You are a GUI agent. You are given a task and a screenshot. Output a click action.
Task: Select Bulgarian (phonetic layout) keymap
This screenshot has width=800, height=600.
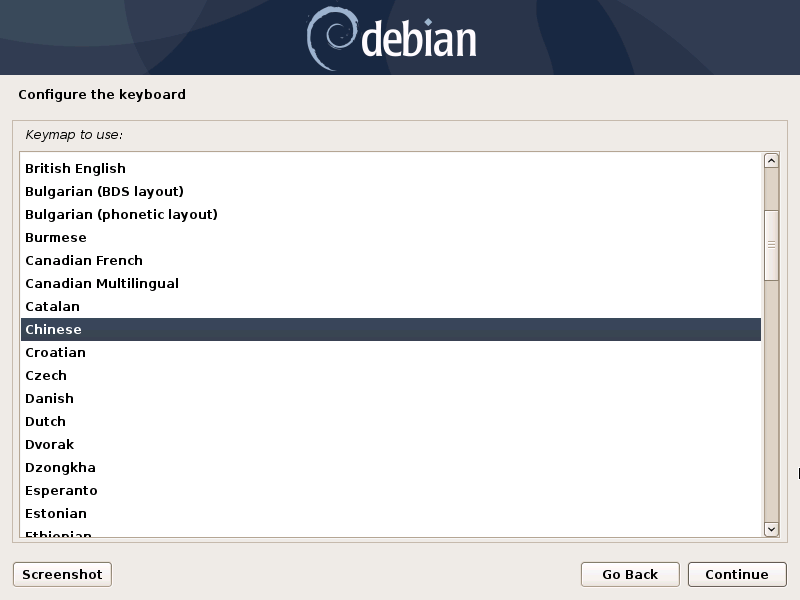tap(391, 214)
